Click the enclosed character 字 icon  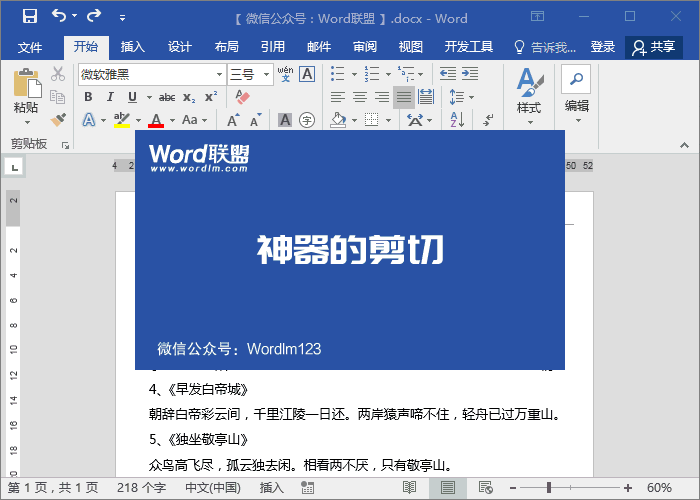pos(307,120)
